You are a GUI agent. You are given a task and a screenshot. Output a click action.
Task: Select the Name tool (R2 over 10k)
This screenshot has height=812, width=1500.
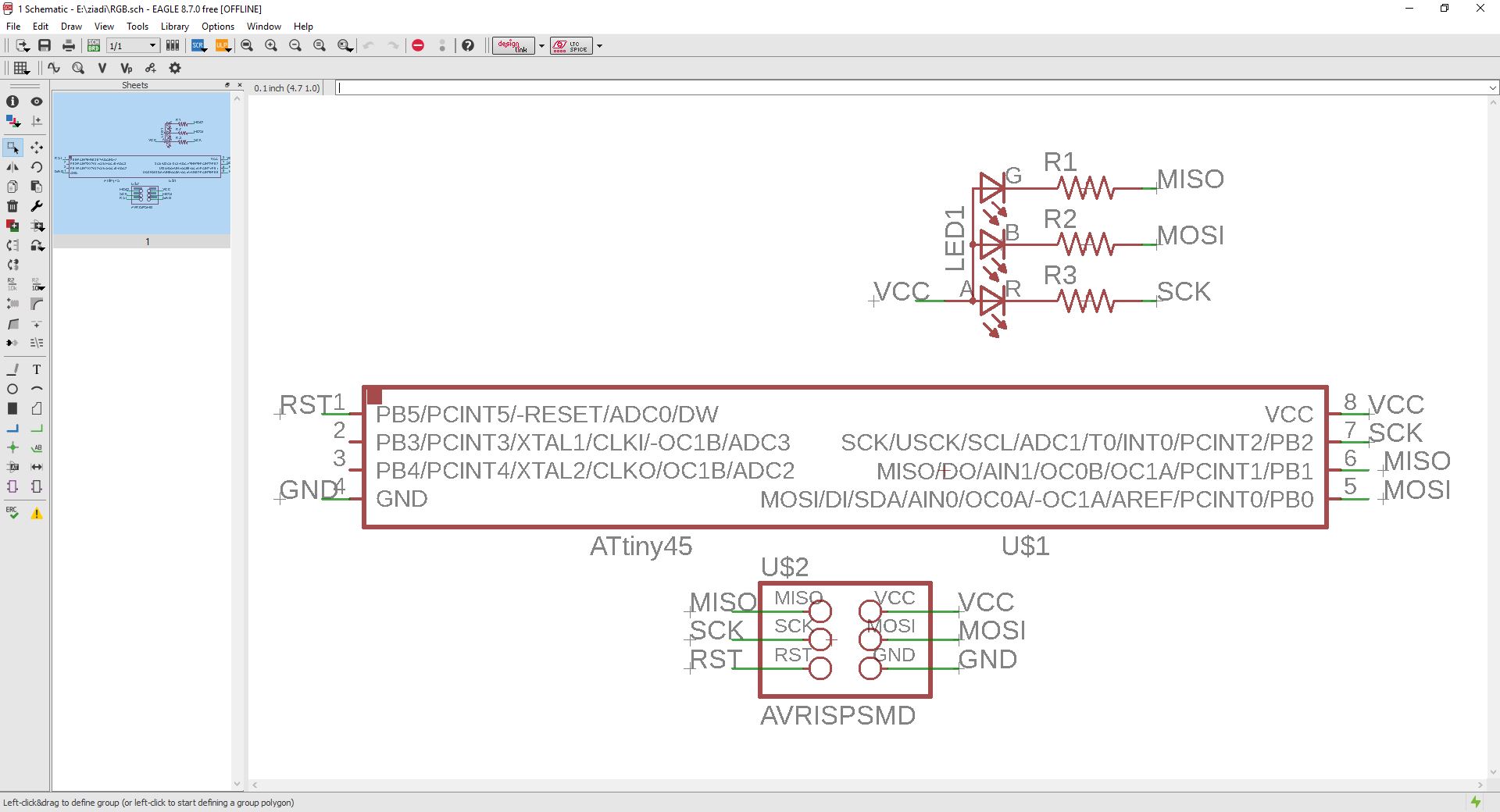[12, 284]
